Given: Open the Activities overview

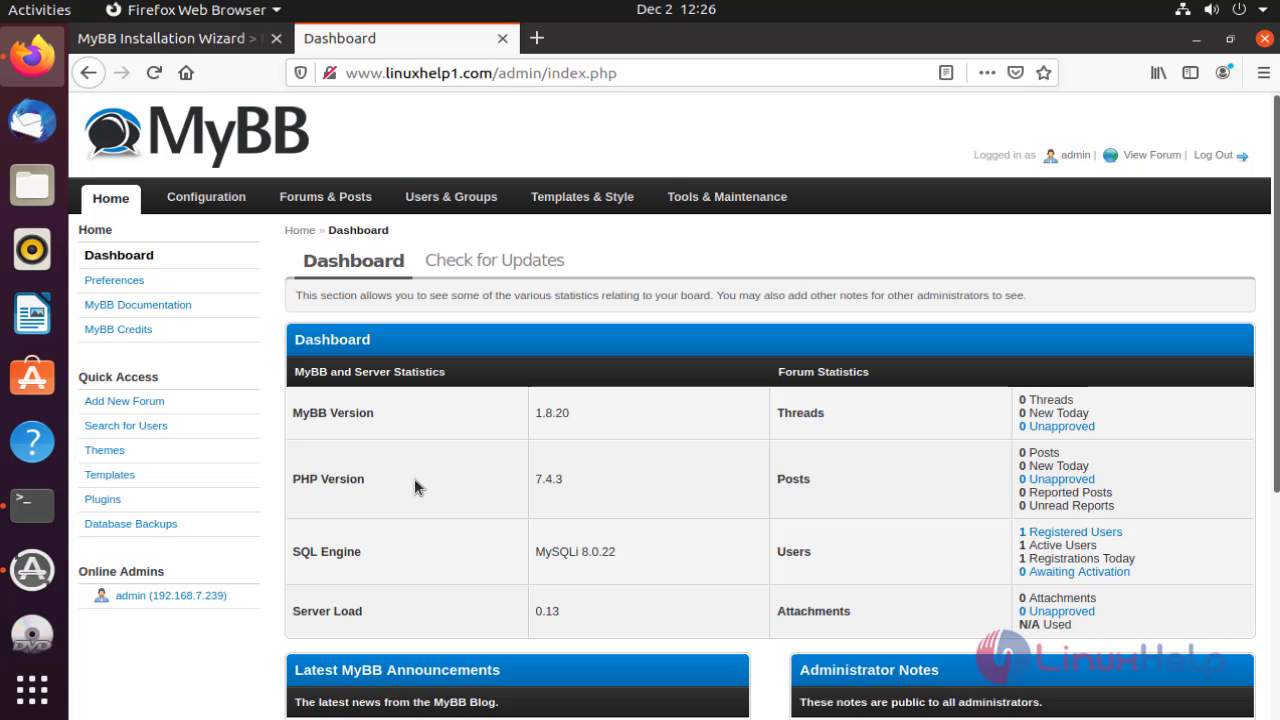Looking at the screenshot, I should click(40, 10).
